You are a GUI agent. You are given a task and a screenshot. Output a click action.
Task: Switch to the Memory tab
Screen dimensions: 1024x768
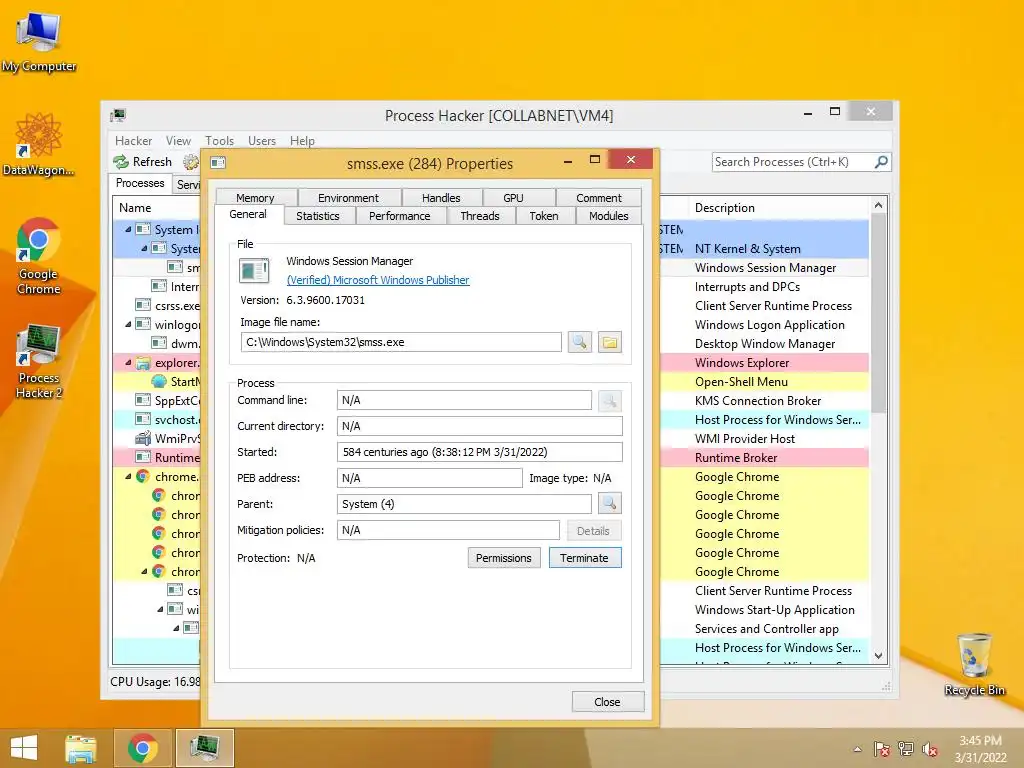(x=255, y=198)
